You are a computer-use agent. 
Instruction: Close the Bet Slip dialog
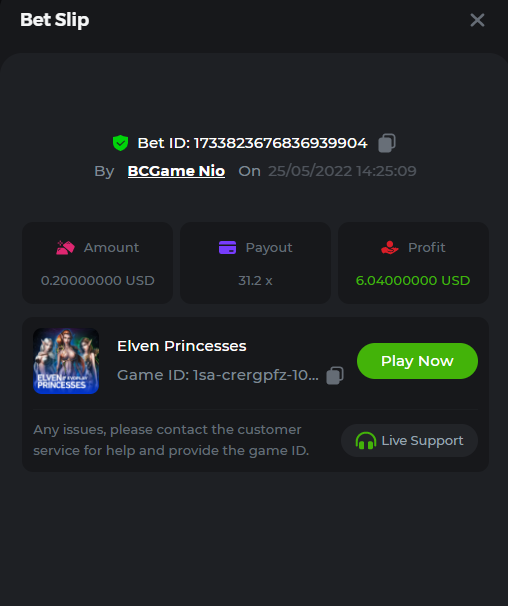(477, 20)
